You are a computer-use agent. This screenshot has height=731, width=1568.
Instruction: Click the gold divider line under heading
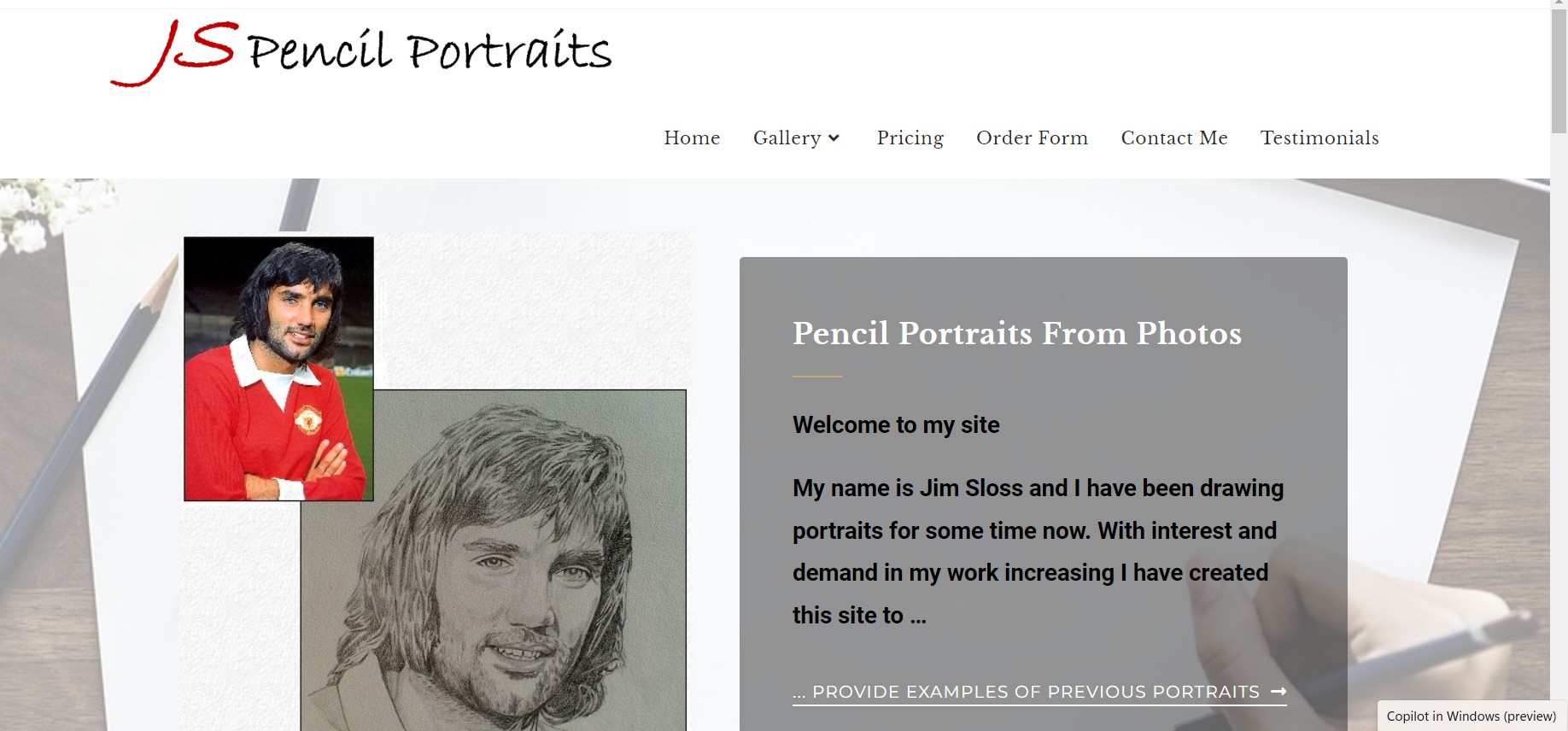pyautogui.click(x=817, y=376)
